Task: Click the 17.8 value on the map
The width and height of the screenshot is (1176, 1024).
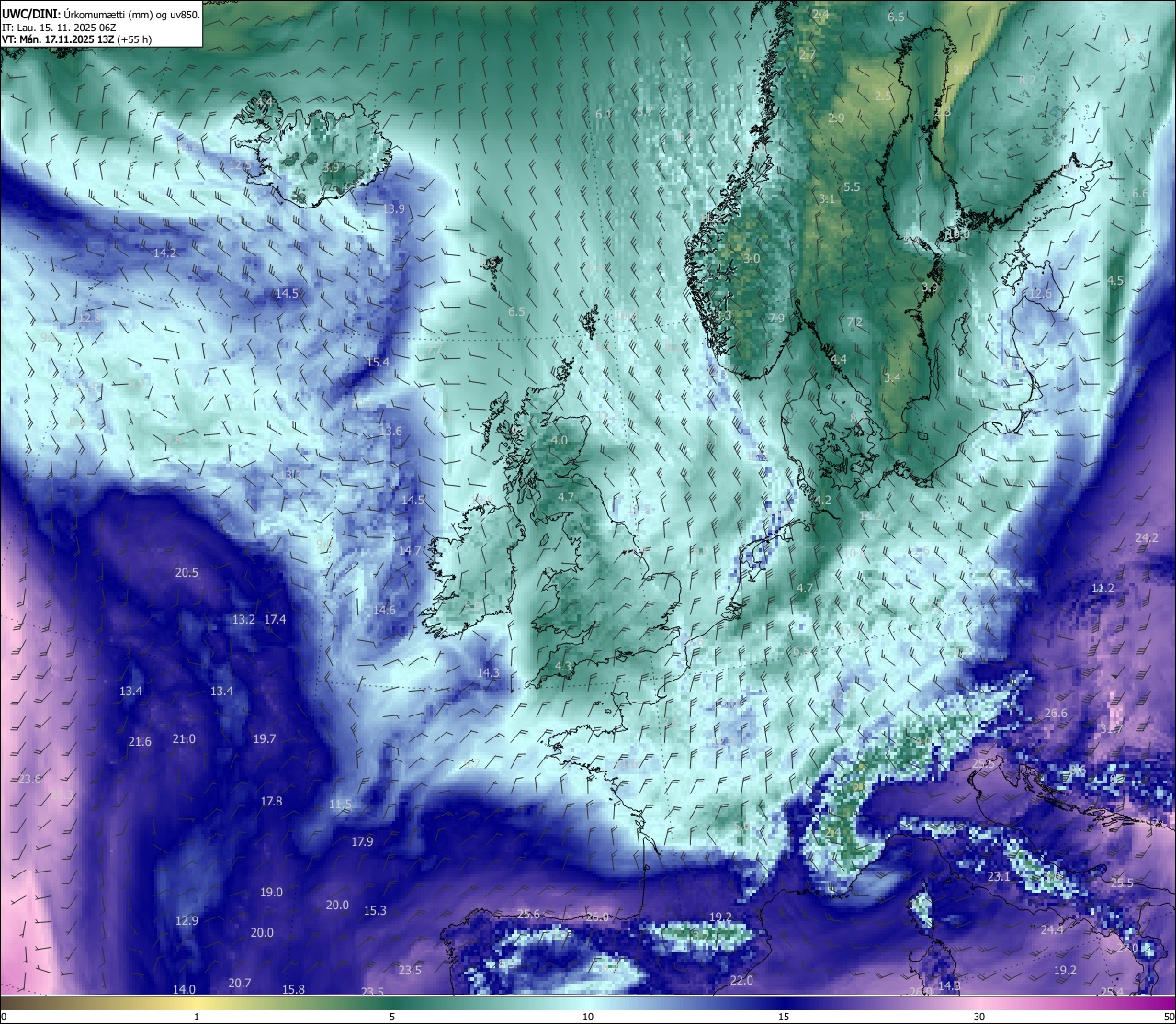Action: tap(271, 802)
